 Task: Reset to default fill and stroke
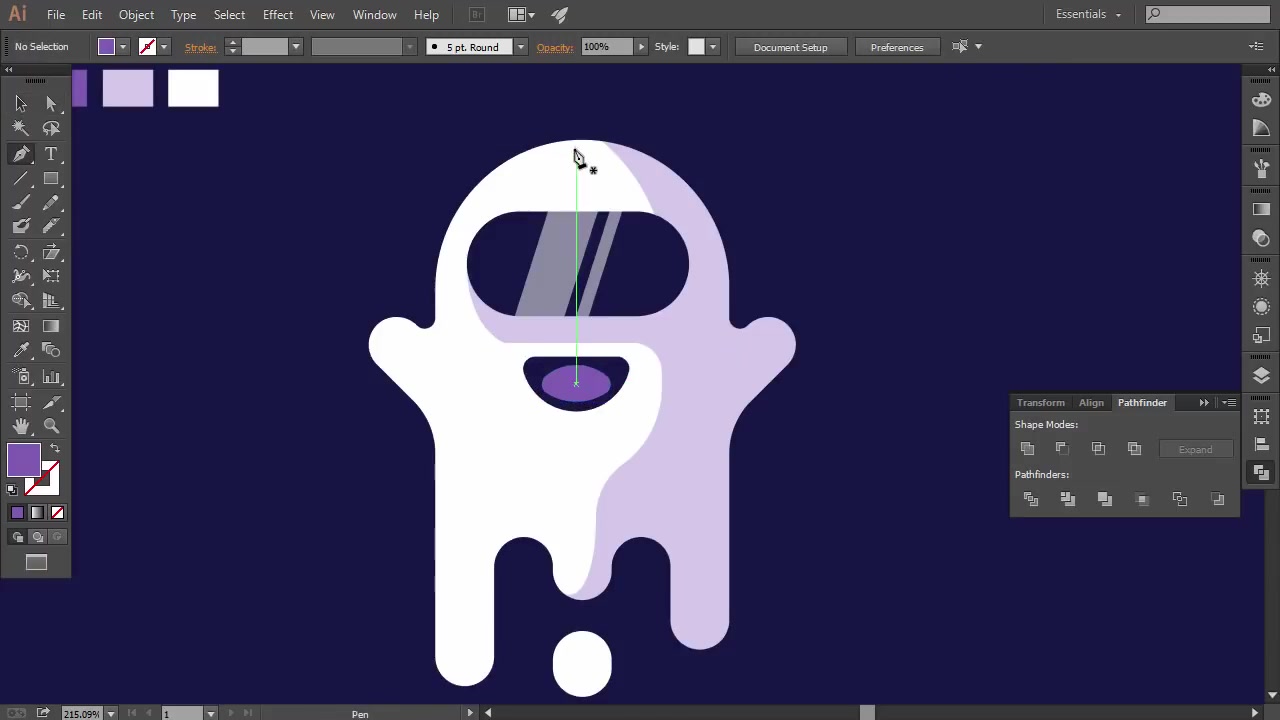click(12, 490)
